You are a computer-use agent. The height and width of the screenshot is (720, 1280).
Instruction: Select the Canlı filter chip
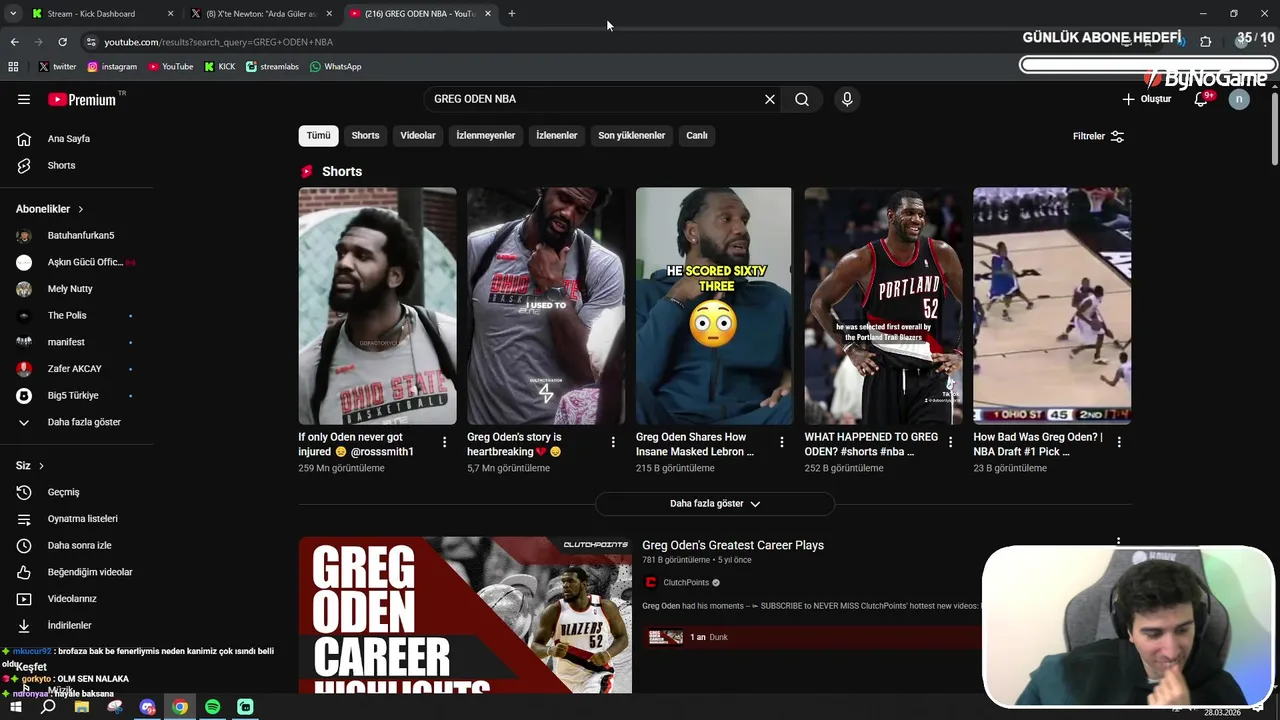click(697, 135)
